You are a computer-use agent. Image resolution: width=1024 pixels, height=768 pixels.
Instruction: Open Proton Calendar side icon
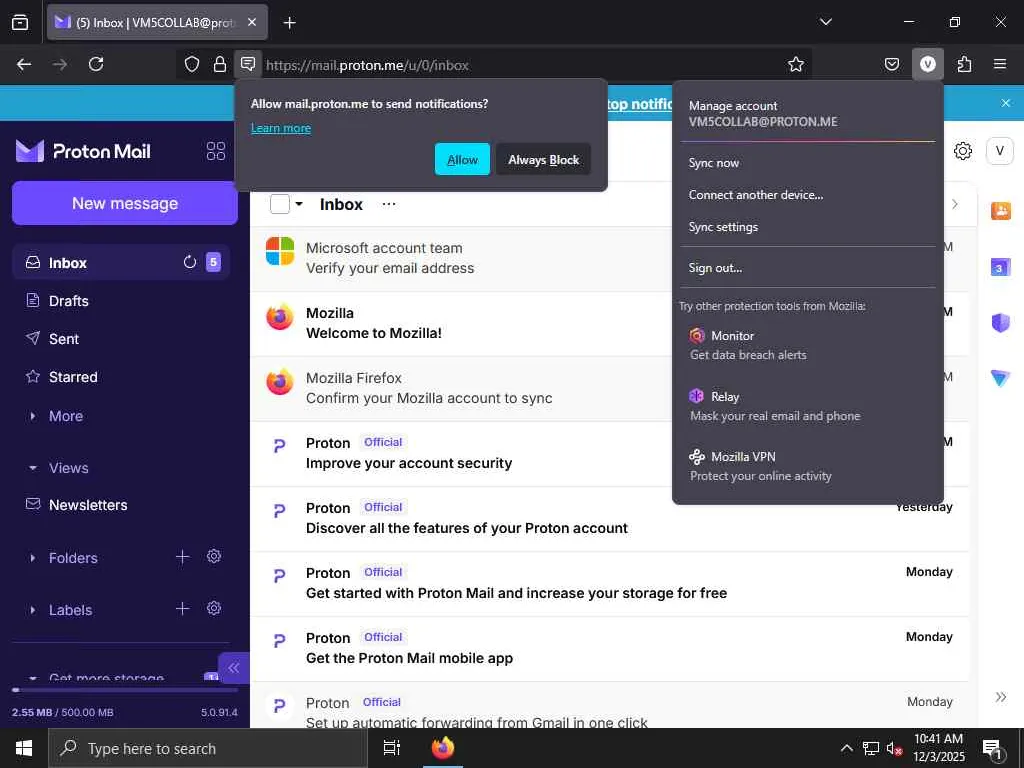(x=1000, y=267)
